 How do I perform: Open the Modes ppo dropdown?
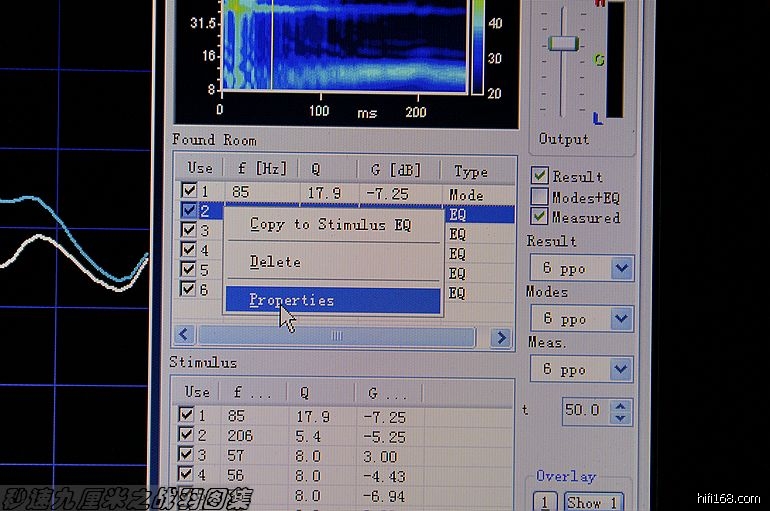point(621,318)
